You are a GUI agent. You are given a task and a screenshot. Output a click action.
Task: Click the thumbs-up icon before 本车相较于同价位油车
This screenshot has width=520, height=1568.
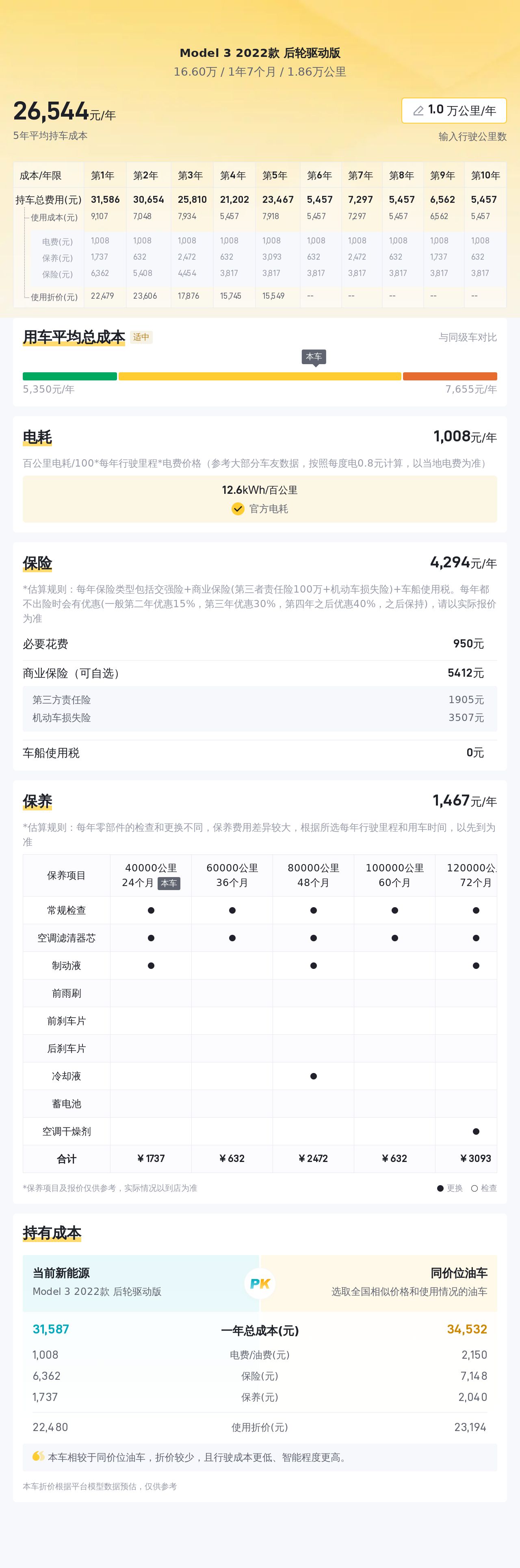(38, 1457)
